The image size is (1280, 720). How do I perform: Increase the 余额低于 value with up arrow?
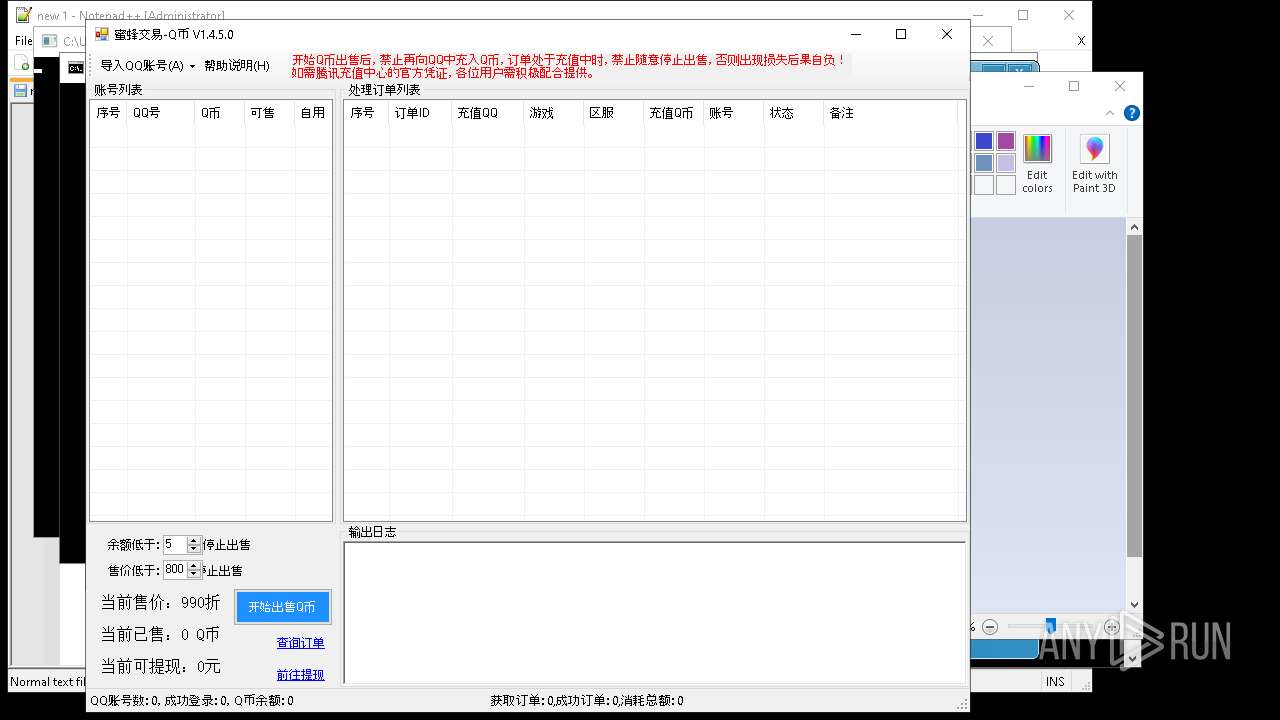point(194,541)
